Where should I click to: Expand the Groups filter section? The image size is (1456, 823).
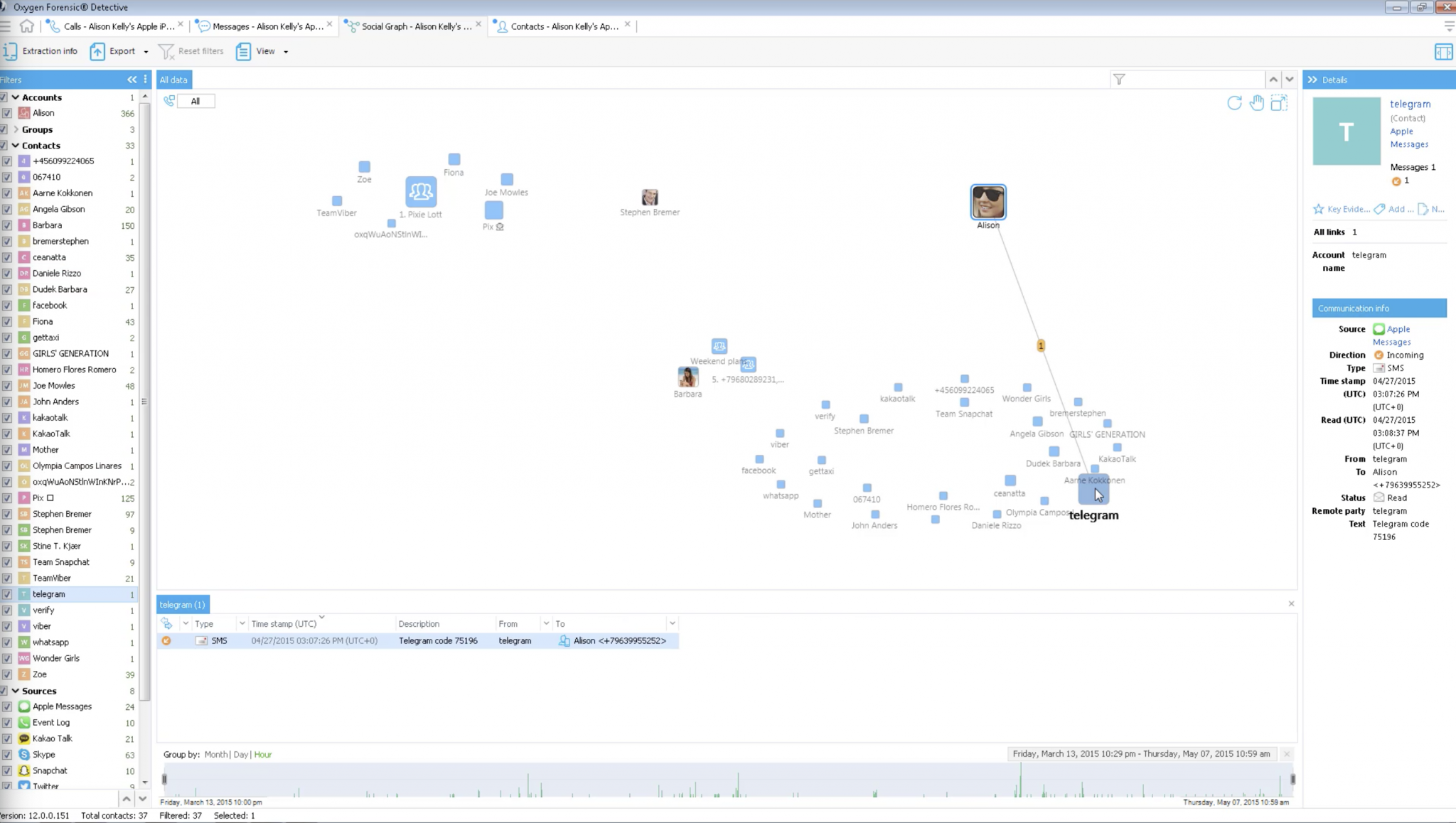[16, 129]
